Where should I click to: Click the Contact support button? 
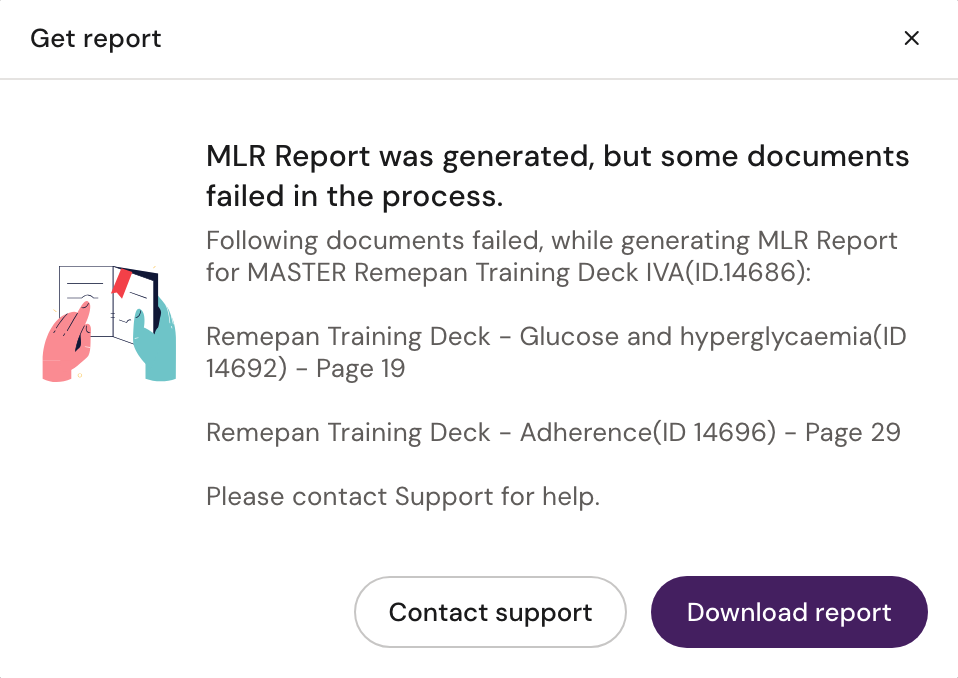pos(490,612)
